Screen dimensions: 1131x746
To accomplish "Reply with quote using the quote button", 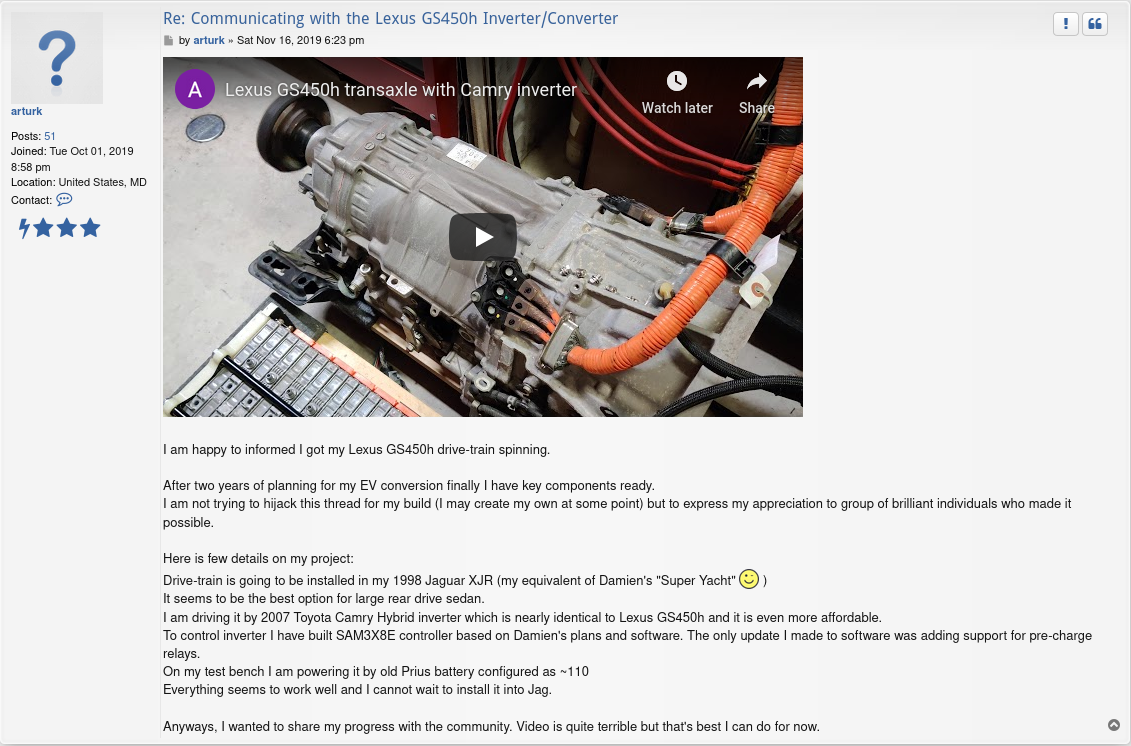I will (x=1095, y=24).
